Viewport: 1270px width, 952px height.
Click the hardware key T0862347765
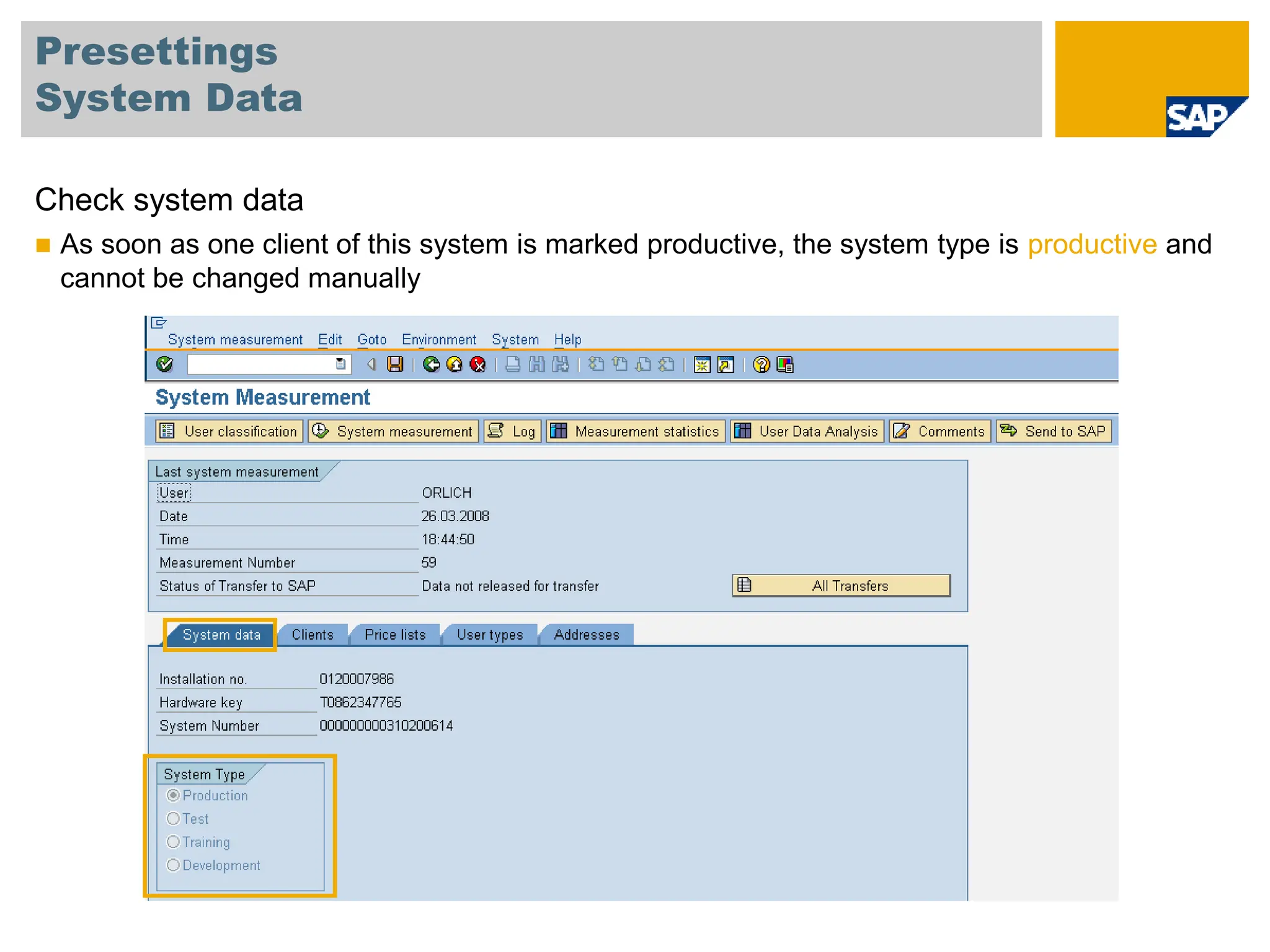(x=361, y=702)
